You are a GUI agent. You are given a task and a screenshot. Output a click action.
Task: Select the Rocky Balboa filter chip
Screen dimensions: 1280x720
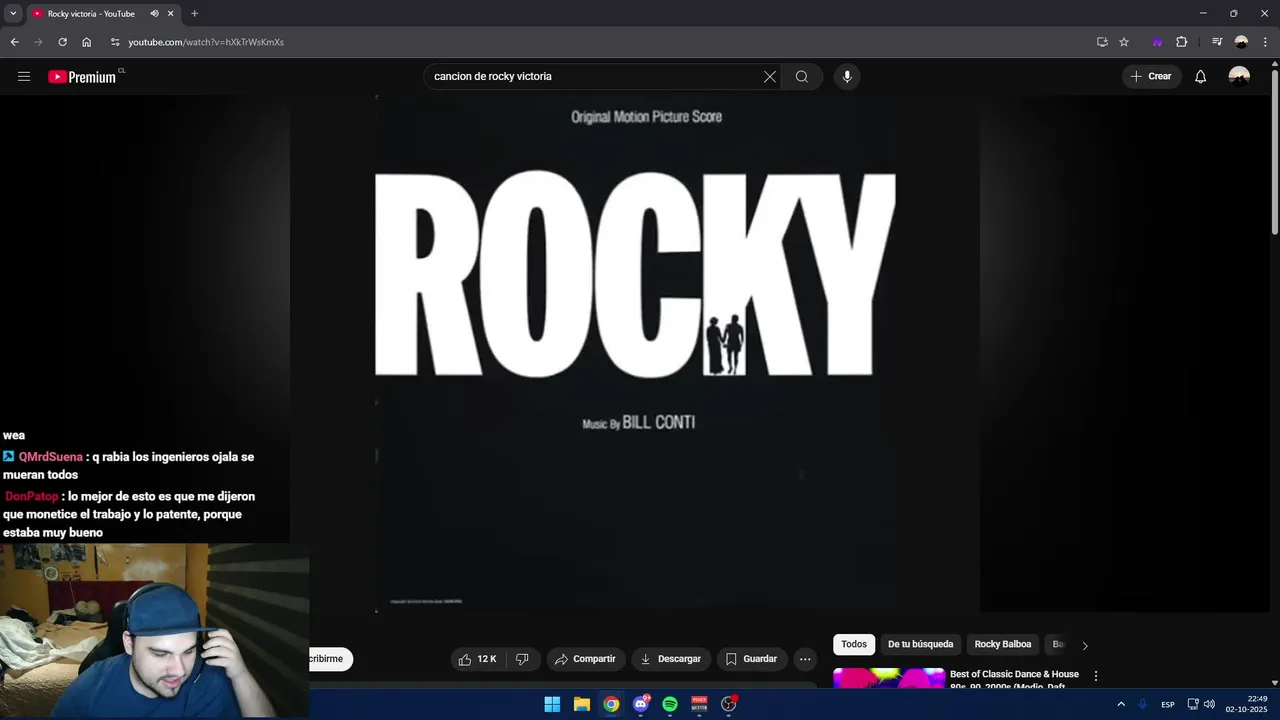coord(1003,645)
